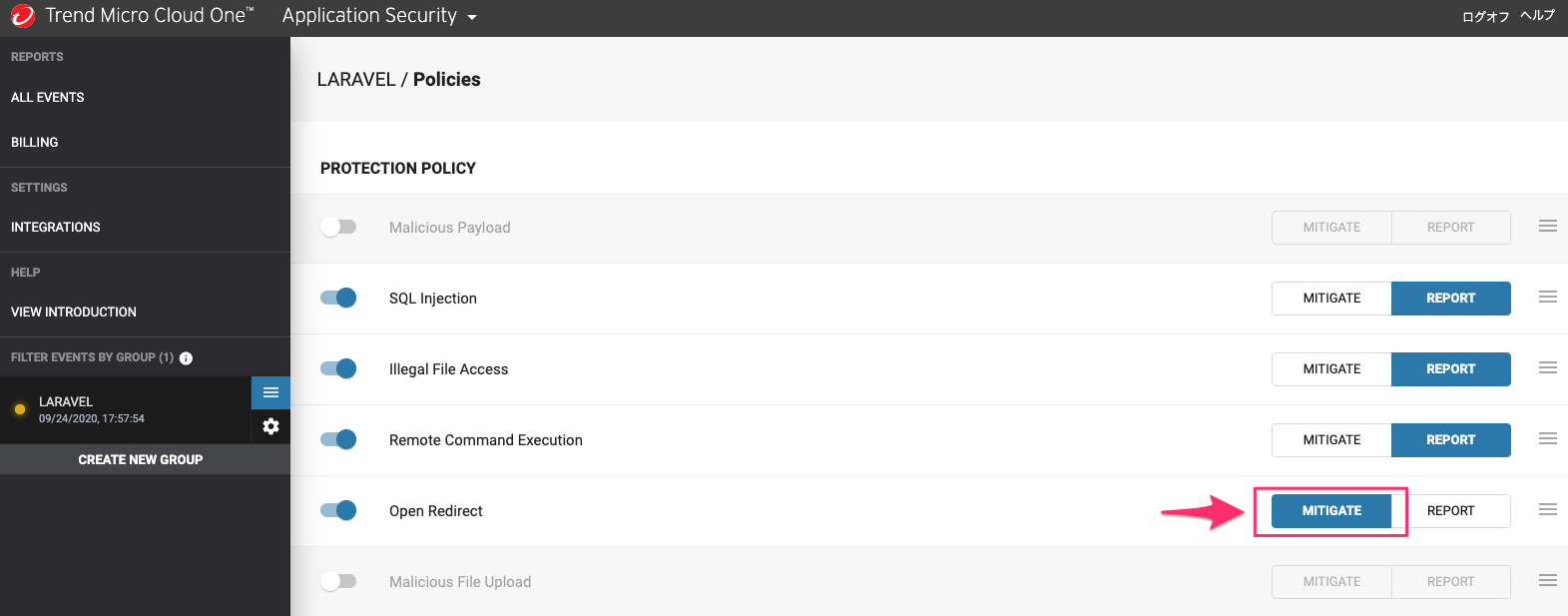The width and height of the screenshot is (1568, 616).
Task: Open the Application Security dropdown
Action: click(x=379, y=16)
